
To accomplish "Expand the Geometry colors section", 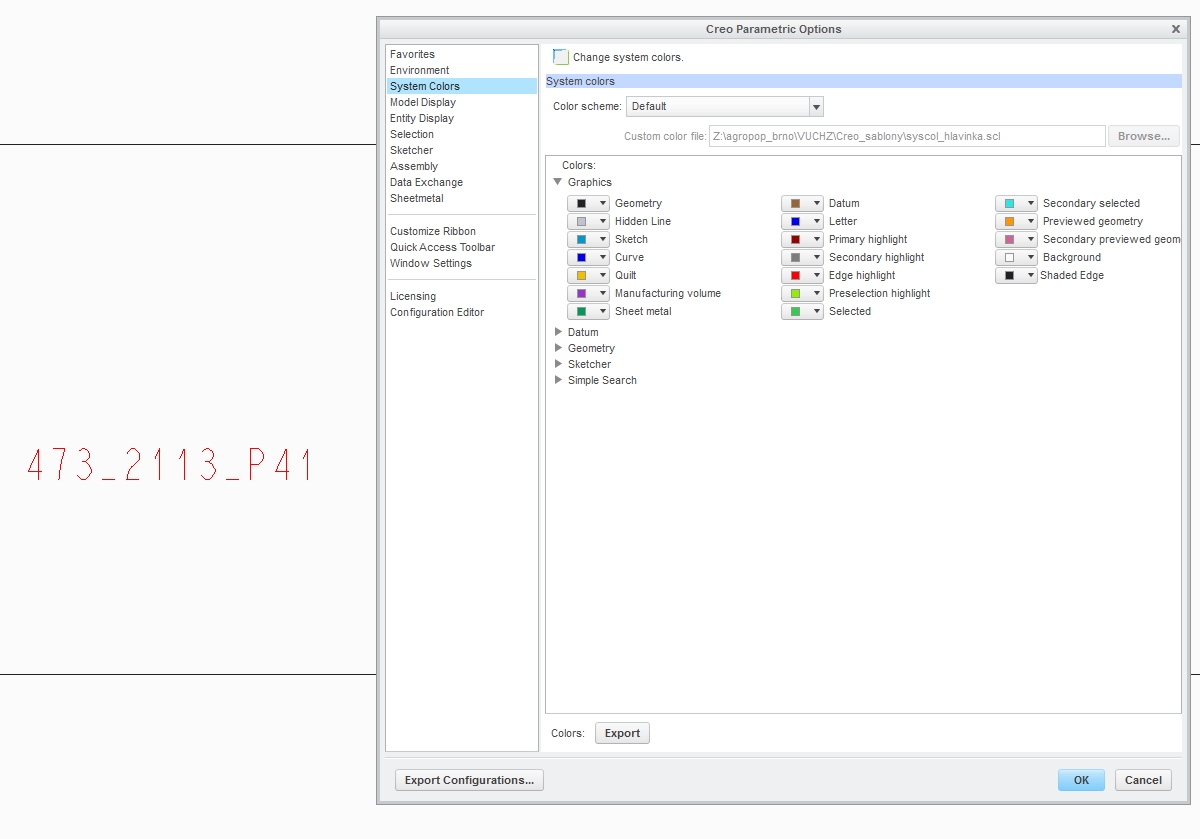I will point(558,348).
